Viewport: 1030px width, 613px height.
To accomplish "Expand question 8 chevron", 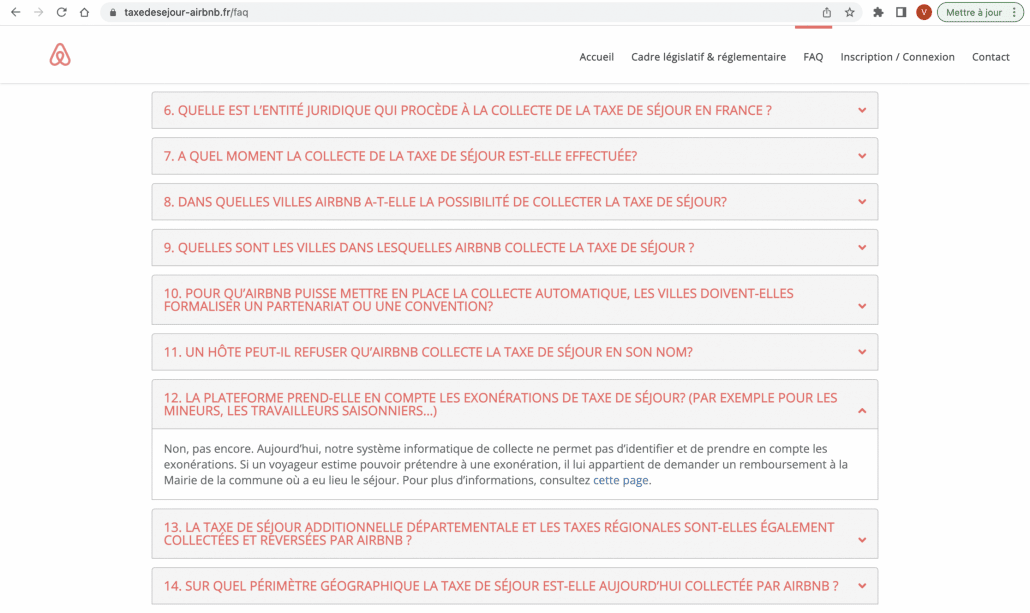I will point(862,202).
